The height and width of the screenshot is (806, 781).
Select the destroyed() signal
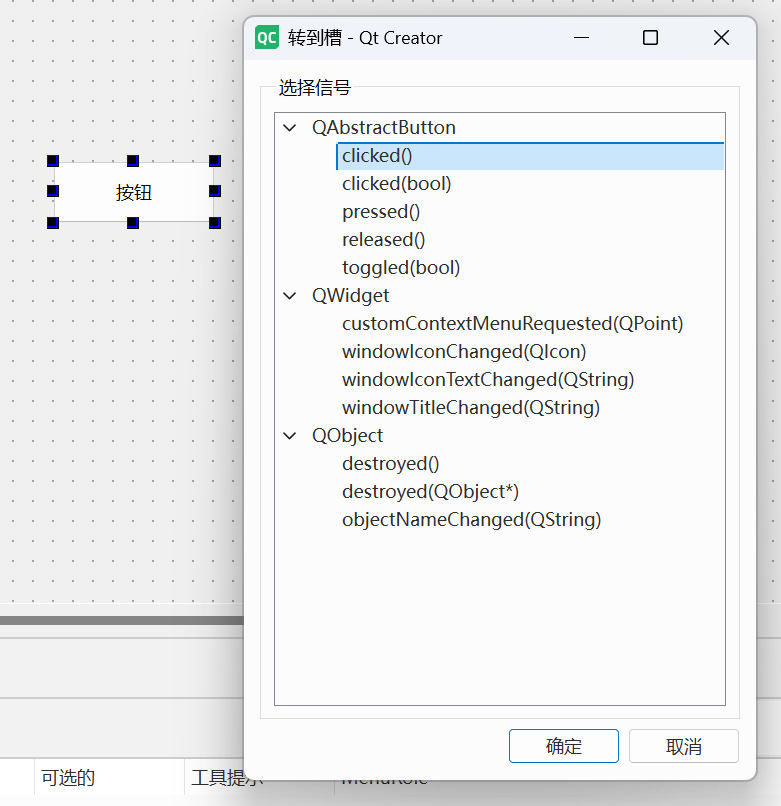(390, 464)
